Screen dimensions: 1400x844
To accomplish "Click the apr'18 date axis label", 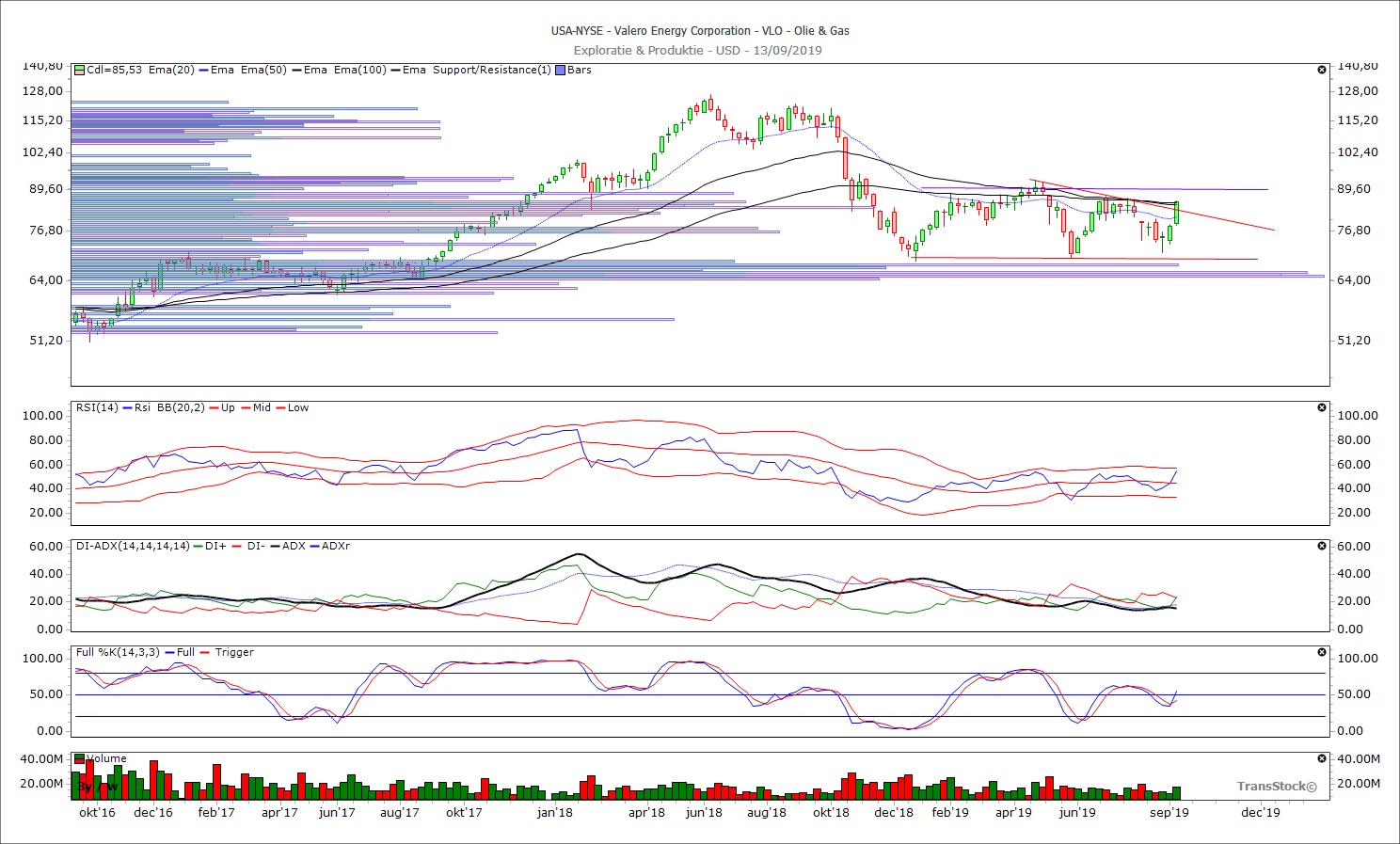I will [646, 813].
